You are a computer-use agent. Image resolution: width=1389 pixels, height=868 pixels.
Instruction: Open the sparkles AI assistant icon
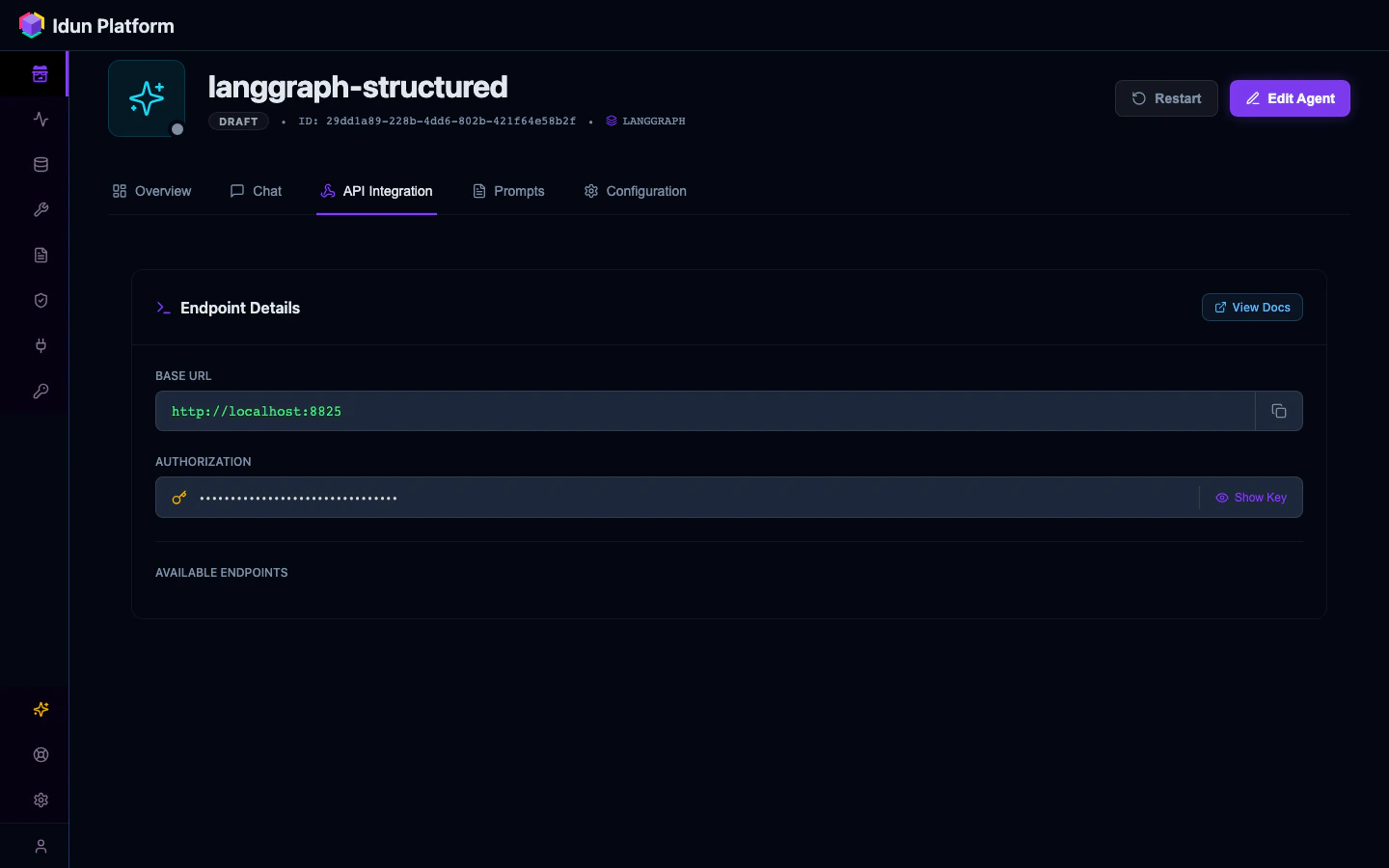(41, 709)
